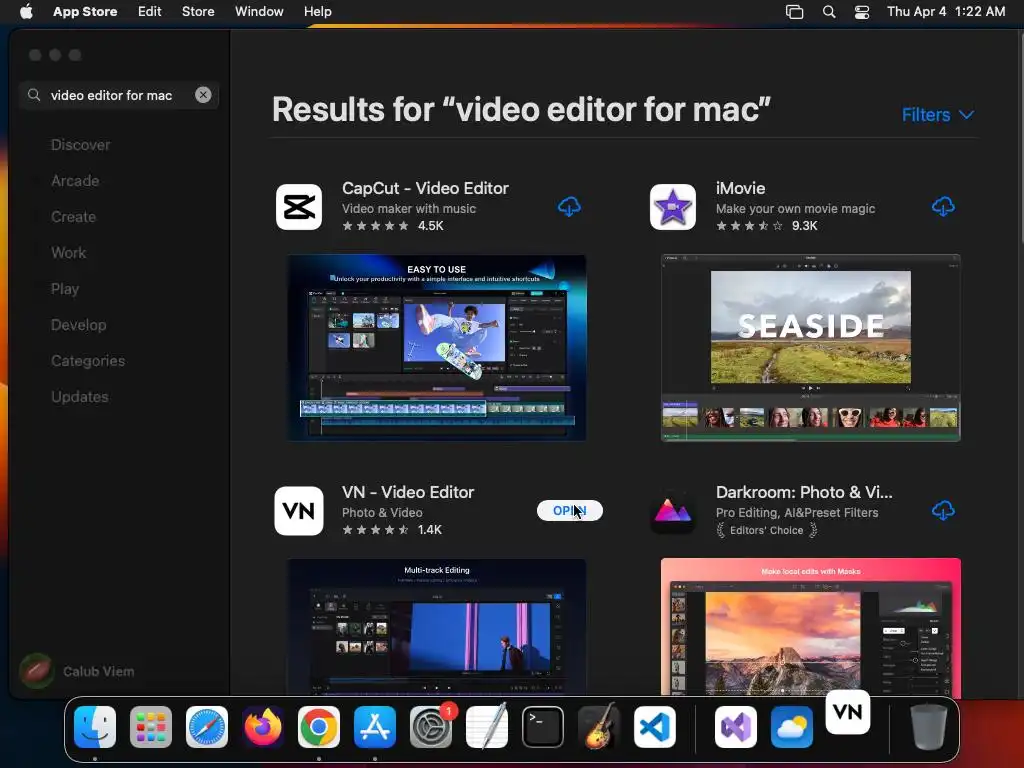Screen dimensions: 1024x768
Task: Open the Darkroom: Photo & Vi... title
Action: pyautogui.click(x=804, y=492)
